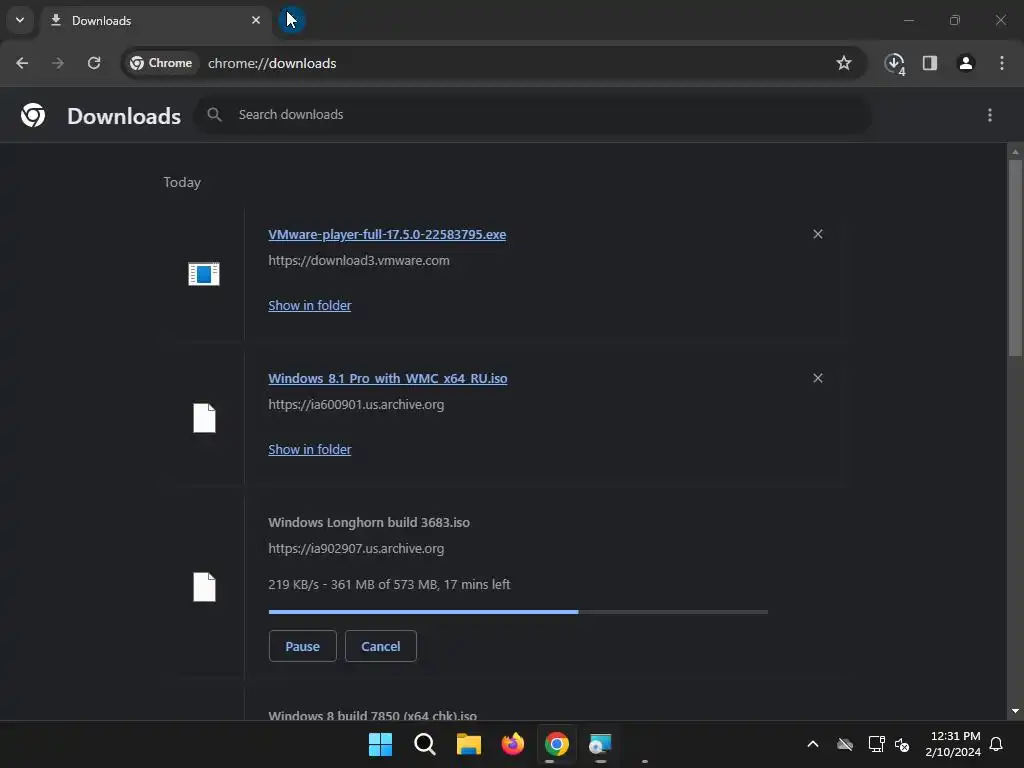Click the Windows Longhorn build 3683.iso name
This screenshot has width=1024, height=768.
(369, 522)
